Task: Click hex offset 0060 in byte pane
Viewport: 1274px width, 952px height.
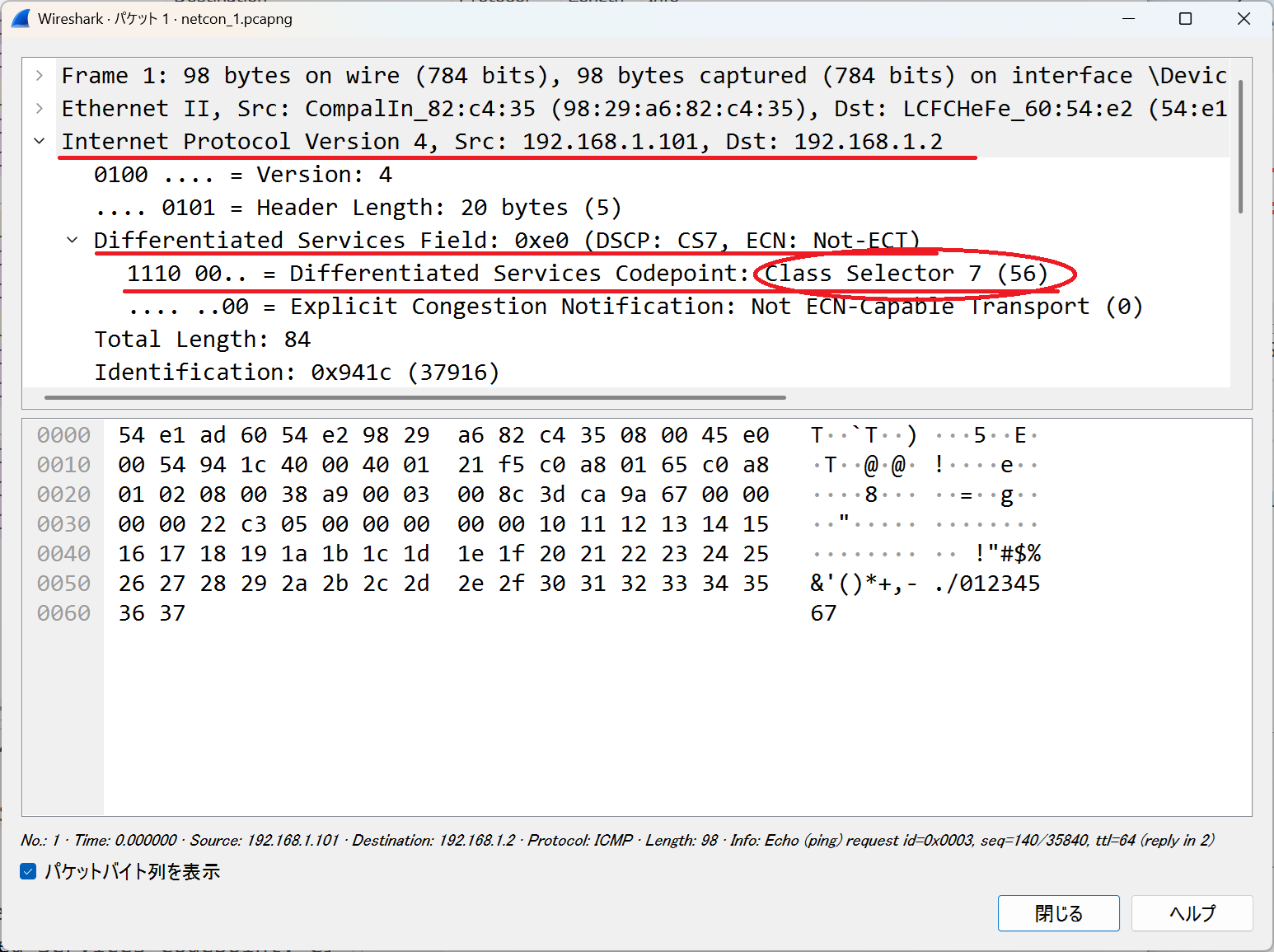Action: (x=63, y=613)
